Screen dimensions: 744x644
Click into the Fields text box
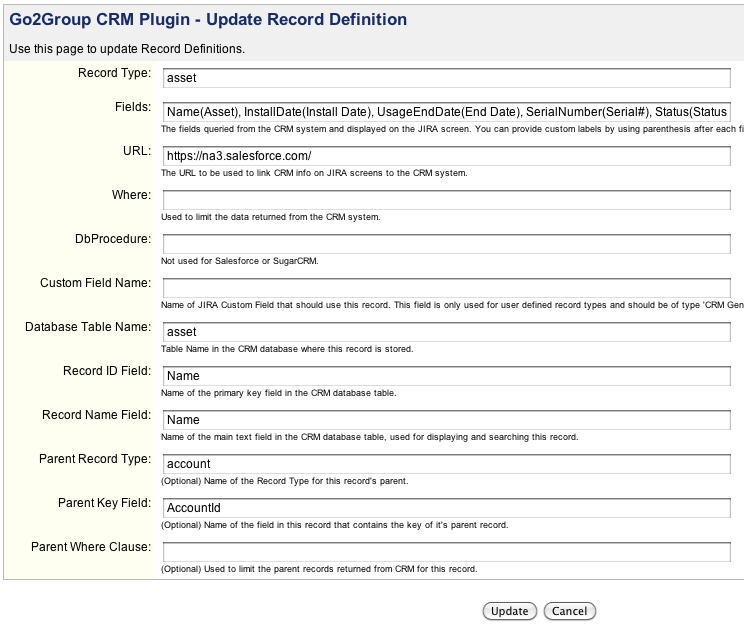(x=446, y=111)
